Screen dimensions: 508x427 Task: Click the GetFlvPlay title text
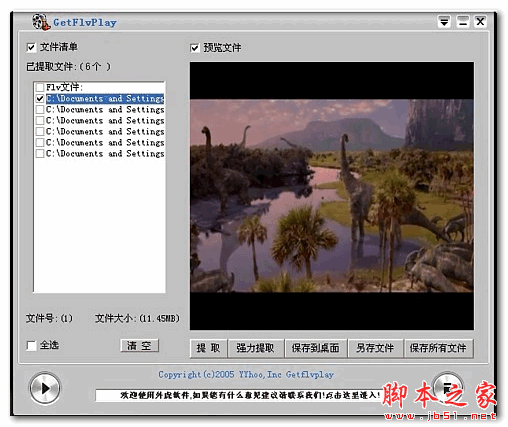[x=85, y=23]
